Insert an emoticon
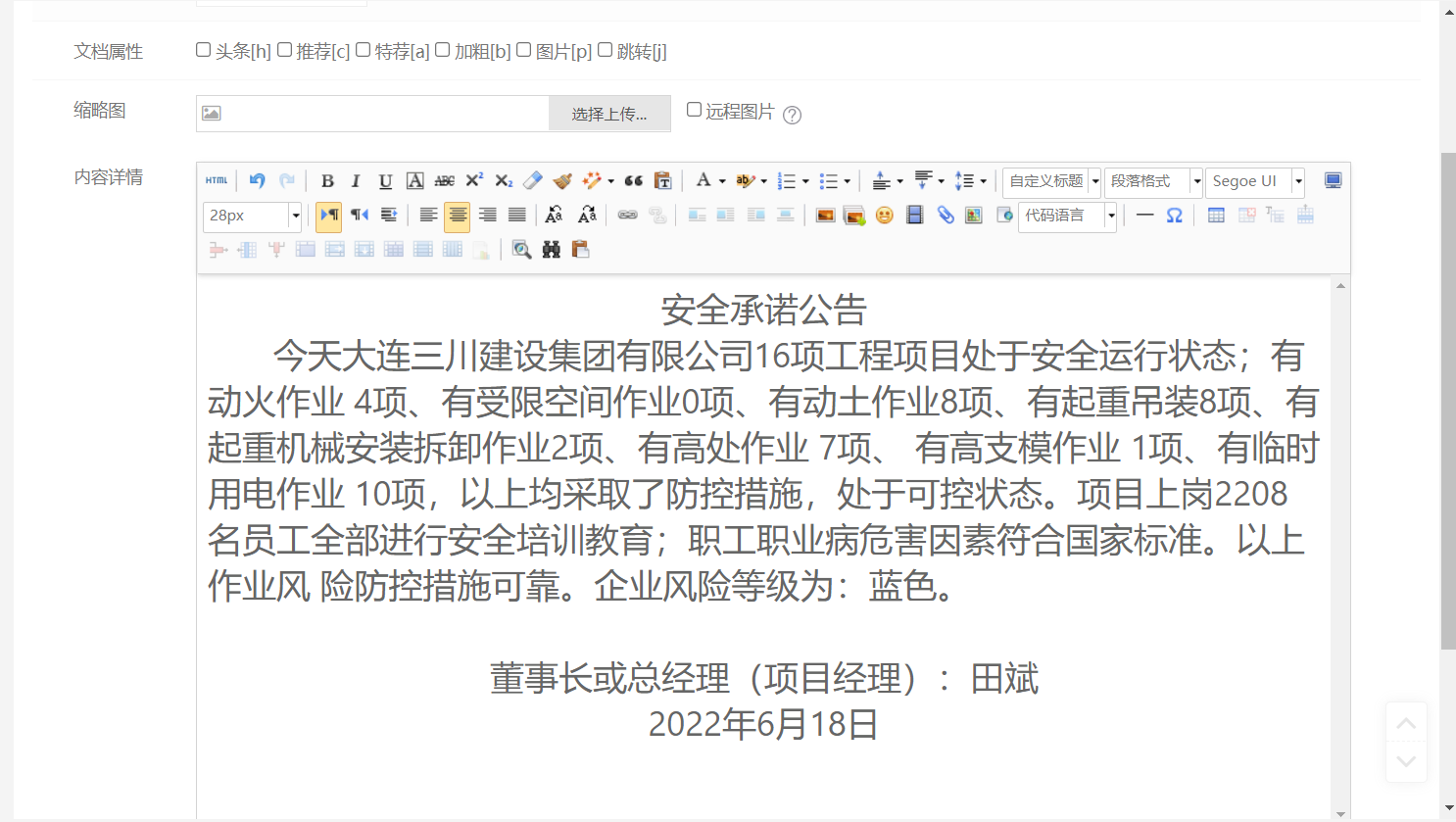 pyautogui.click(x=885, y=216)
